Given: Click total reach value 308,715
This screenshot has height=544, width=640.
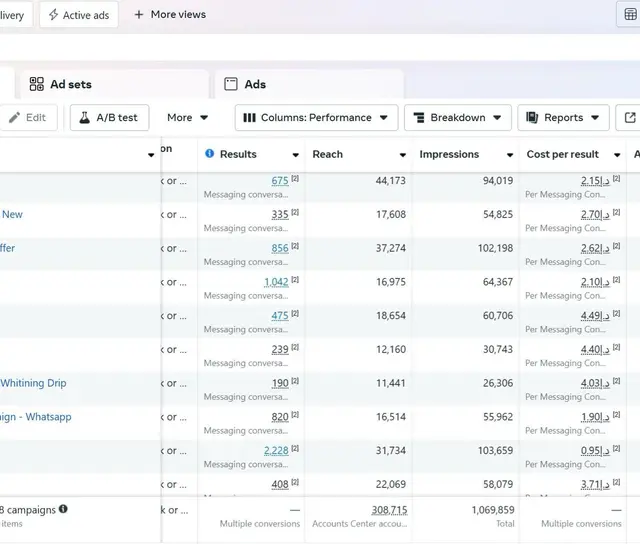Looking at the screenshot, I should click(x=389, y=510).
